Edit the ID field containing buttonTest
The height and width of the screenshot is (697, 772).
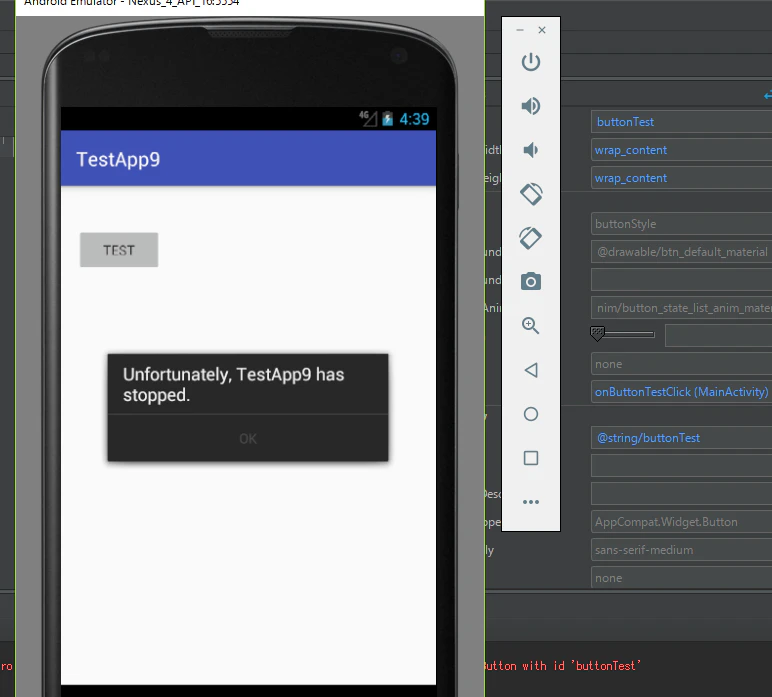coord(681,122)
